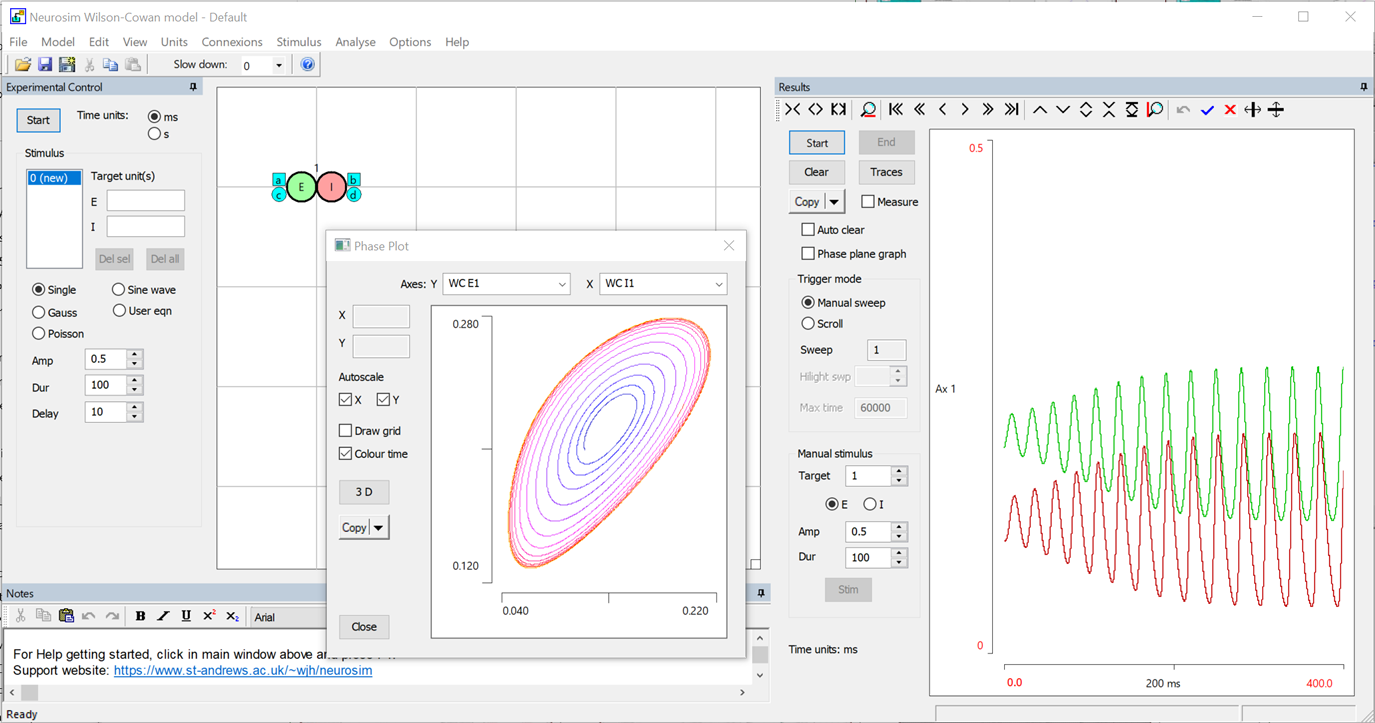Click the Notes horizontal scrollbar thumb
Screen dimensions: 1375x723
pos(29,692)
